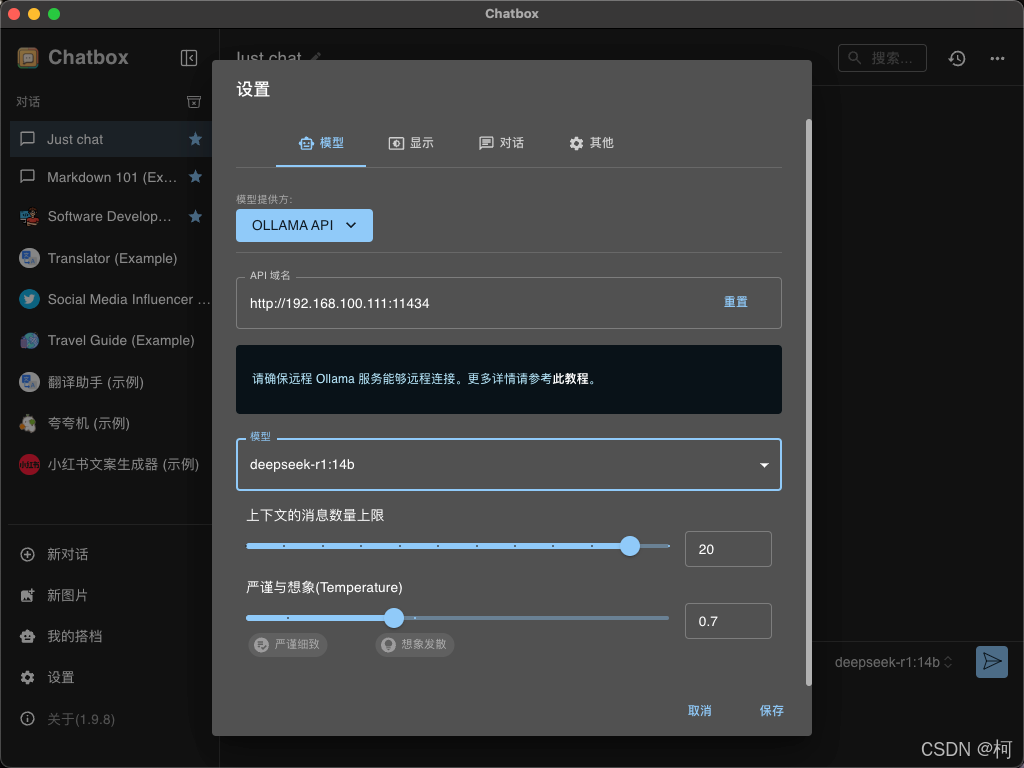
Task: Click the Temperature slider handle
Action: [394, 618]
